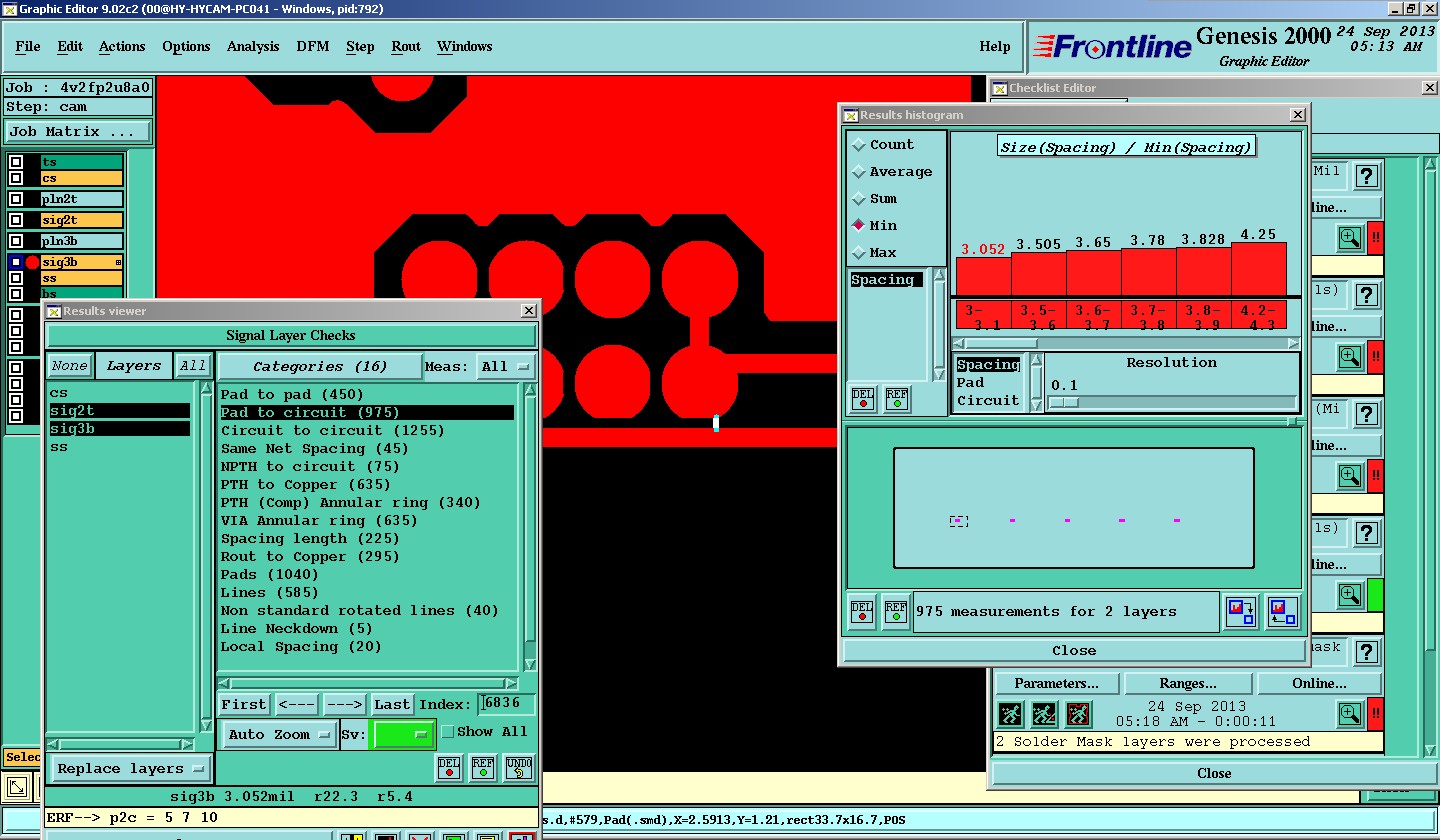Click Job Matrix ... button

click(x=78, y=131)
